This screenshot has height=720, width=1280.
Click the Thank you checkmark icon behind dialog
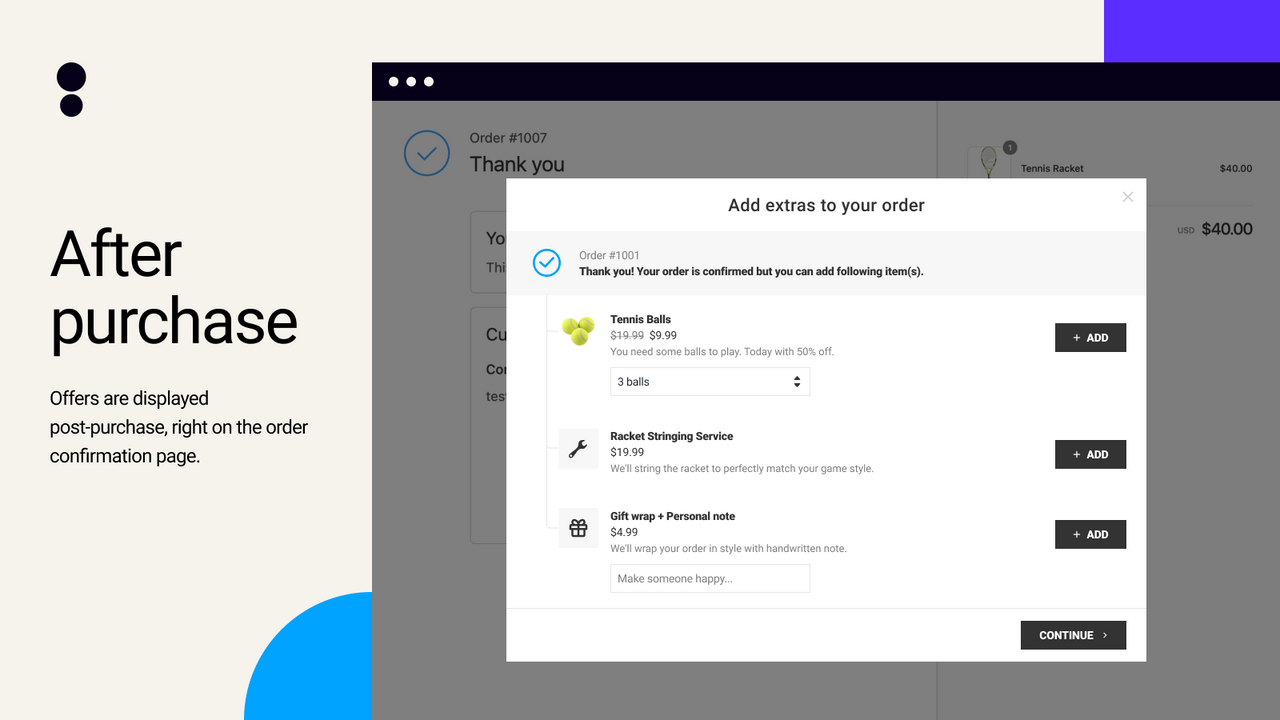click(x=427, y=154)
